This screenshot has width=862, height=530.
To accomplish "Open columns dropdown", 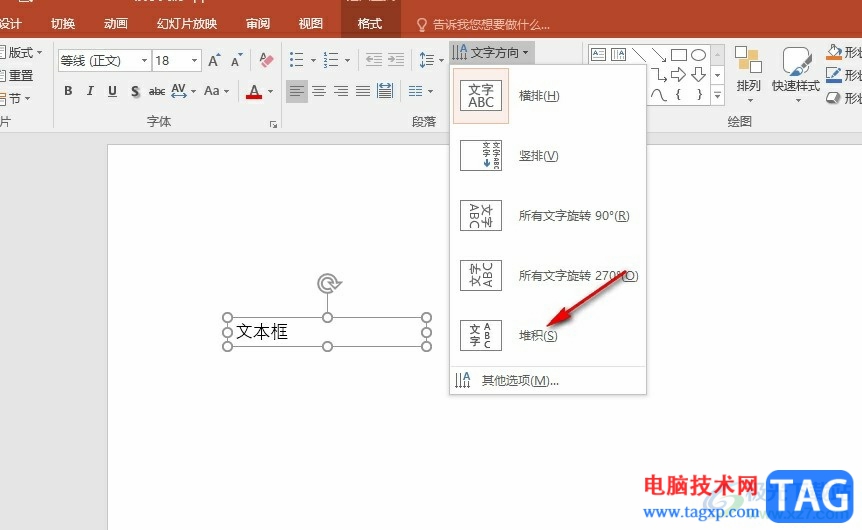I will (x=421, y=91).
